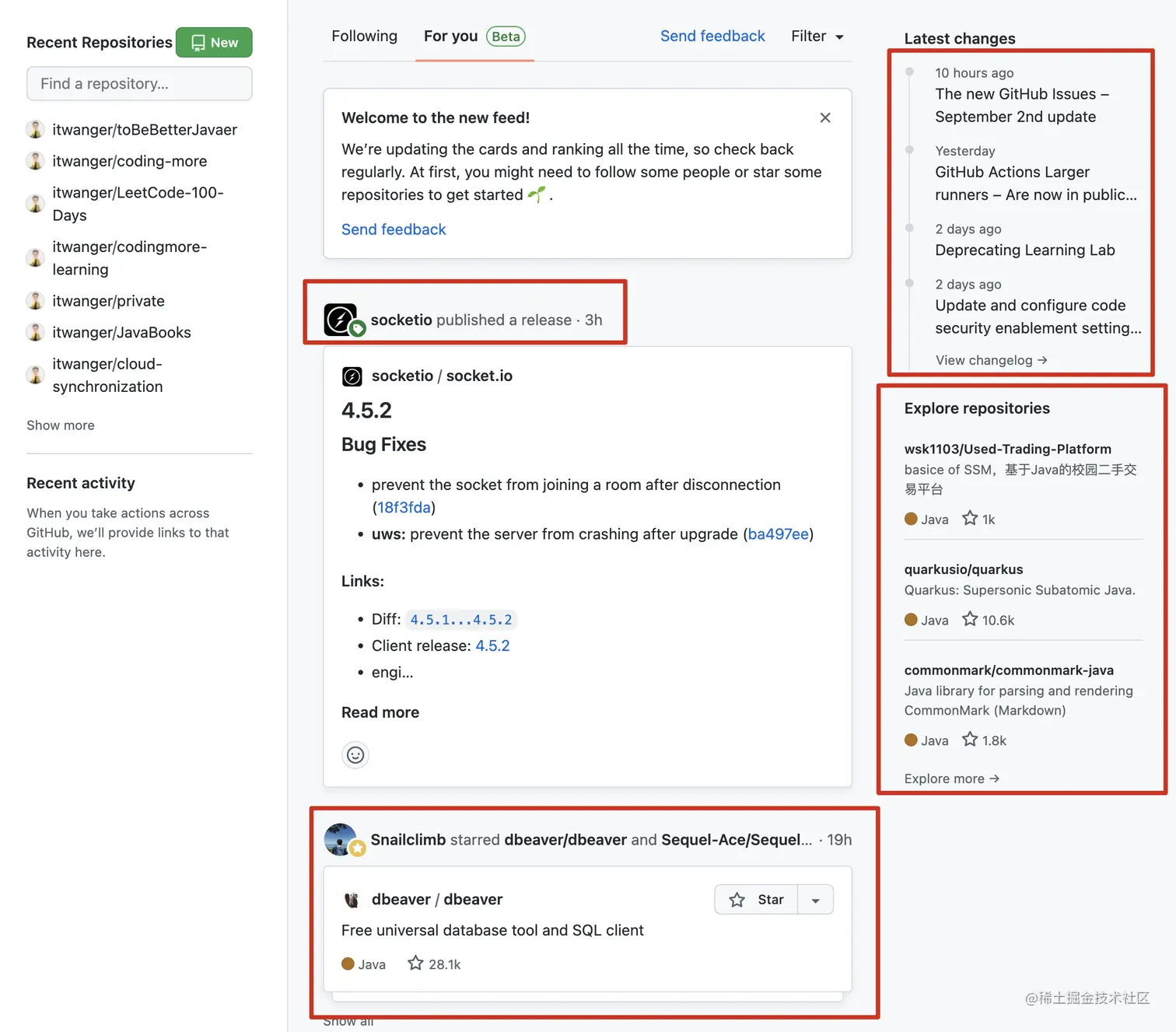Open wsk1103/Used-Trading-Platform repository
Screen dimensions: 1176x1032
tap(1008, 449)
